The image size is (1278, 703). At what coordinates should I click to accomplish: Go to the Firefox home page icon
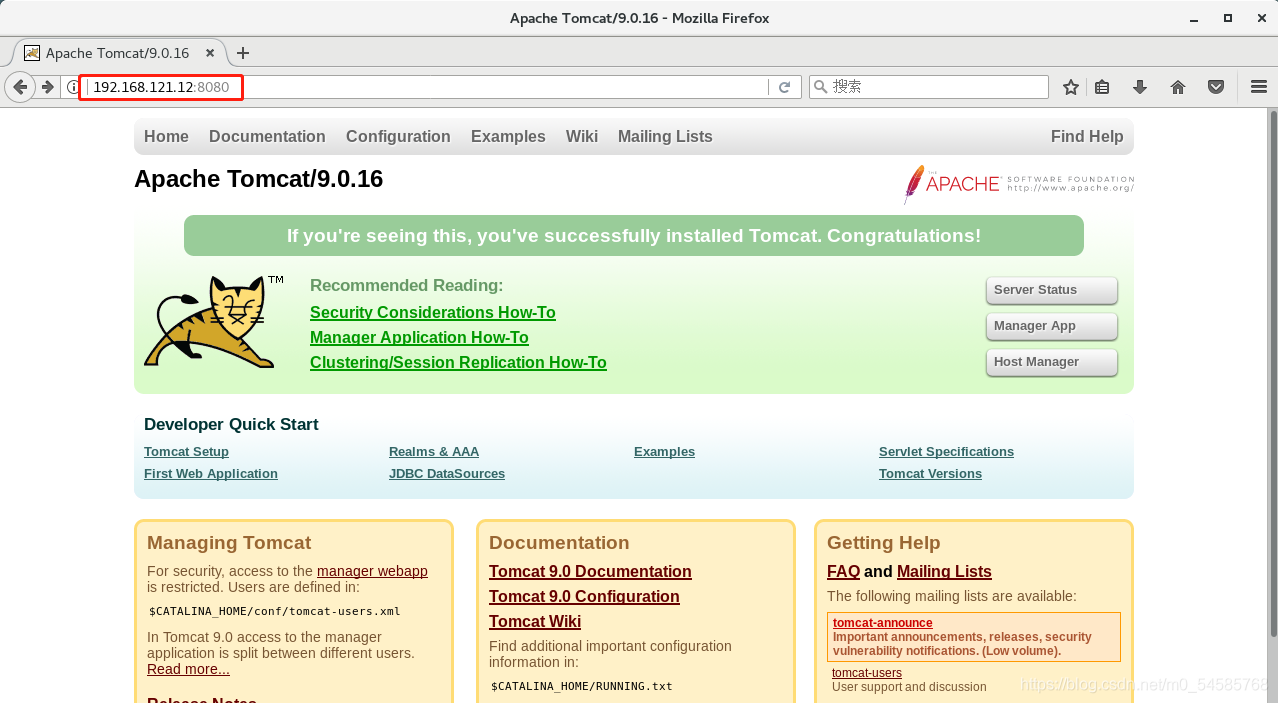[x=1178, y=87]
